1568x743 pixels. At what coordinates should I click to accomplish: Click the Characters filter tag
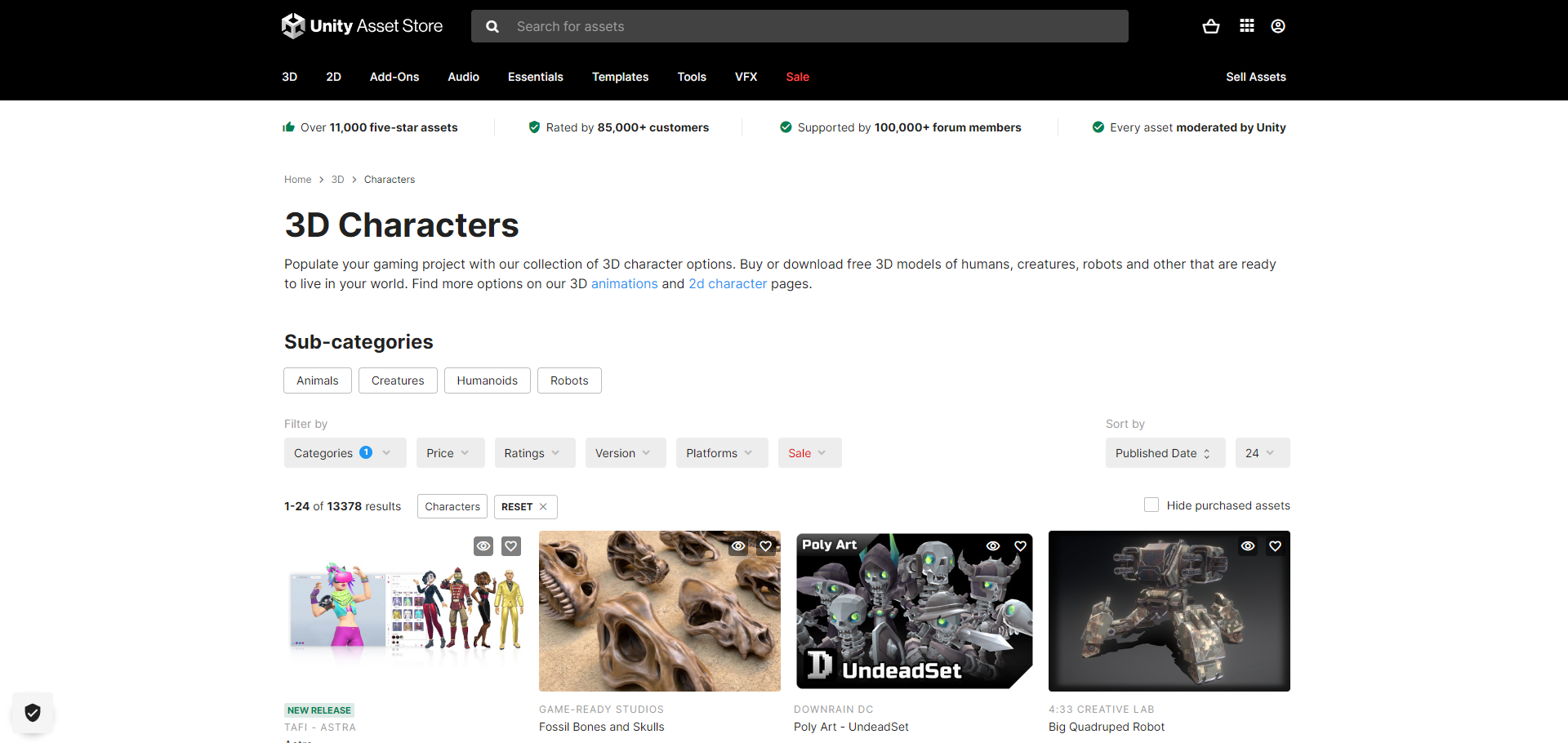[452, 506]
